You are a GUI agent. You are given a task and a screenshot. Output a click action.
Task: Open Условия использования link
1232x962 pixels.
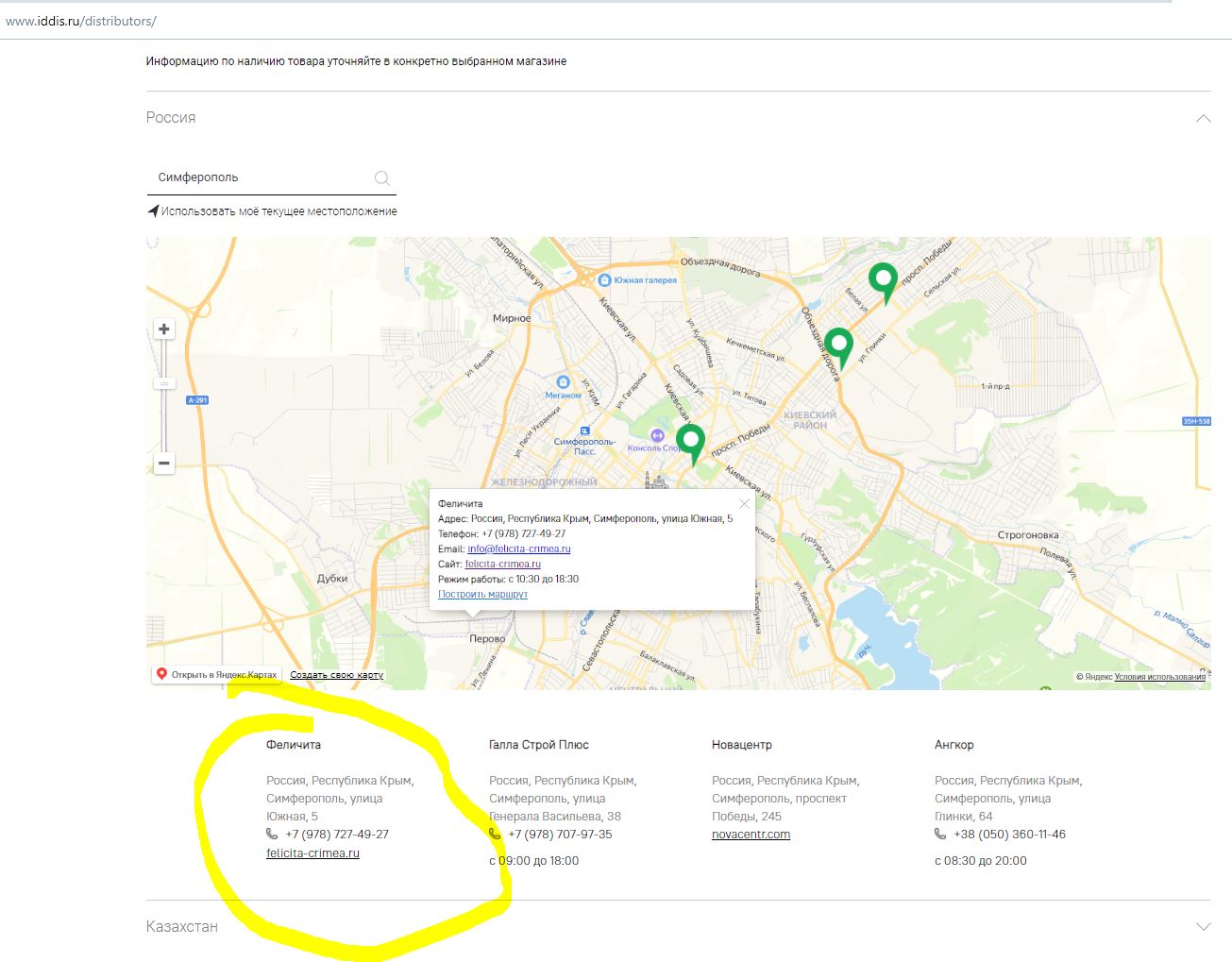[x=1160, y=676]
